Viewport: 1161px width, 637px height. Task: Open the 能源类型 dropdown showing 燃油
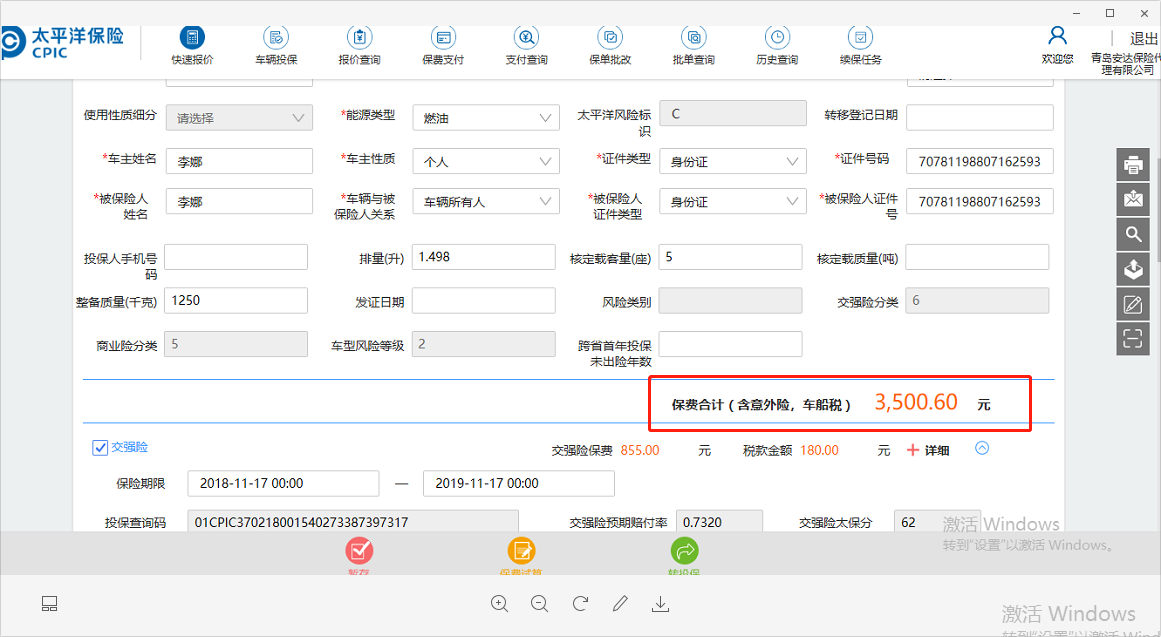[x=485, y=118]
